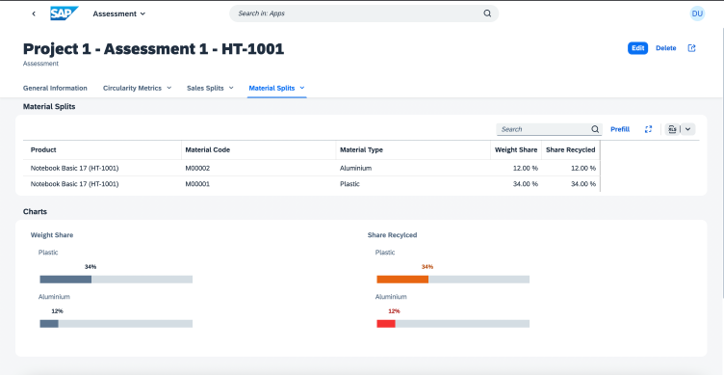
Task: Click the Material Type column header
Action: click(x=413, y=150)
